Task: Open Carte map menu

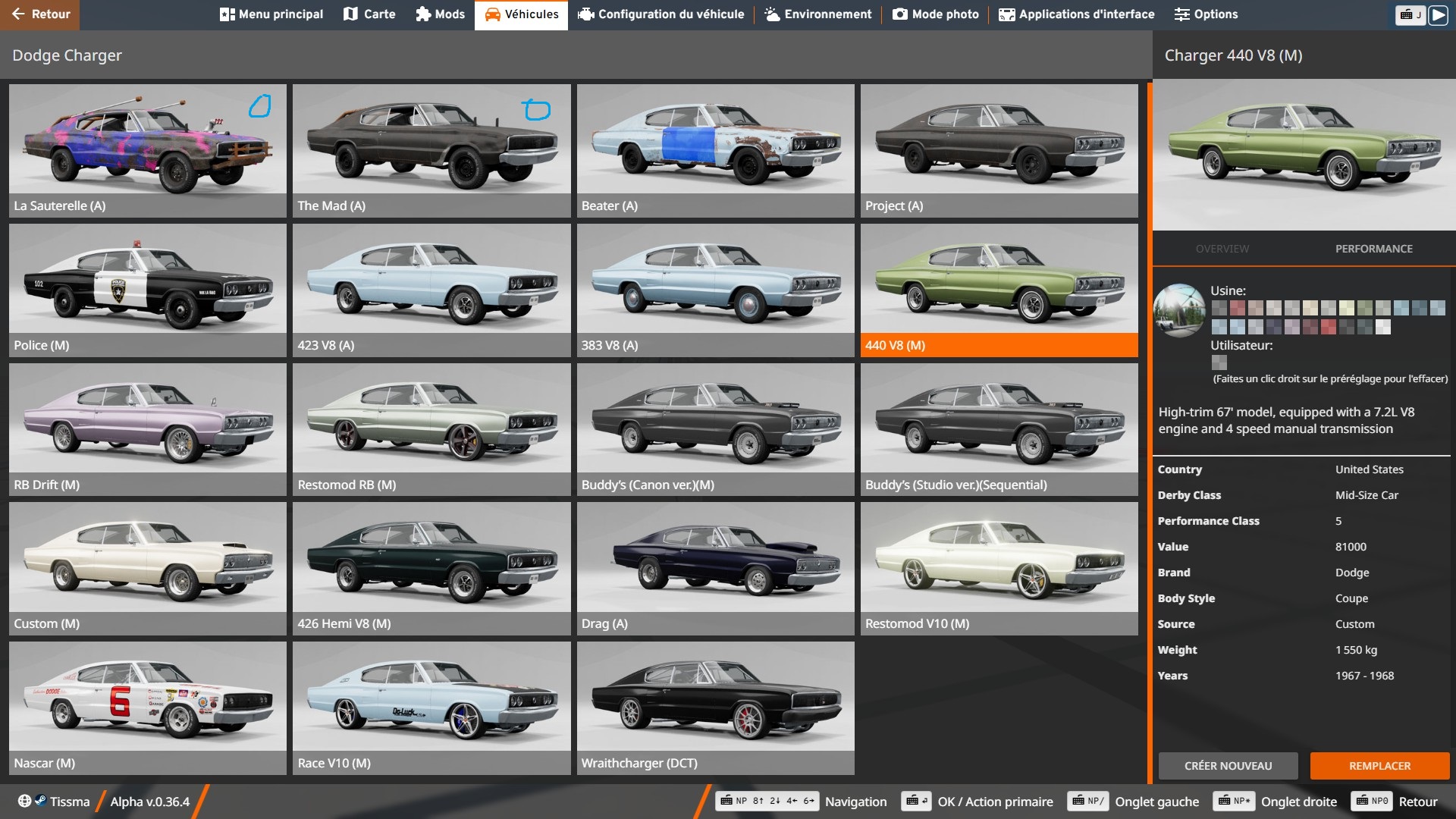Action: click(x=369, y=14)
